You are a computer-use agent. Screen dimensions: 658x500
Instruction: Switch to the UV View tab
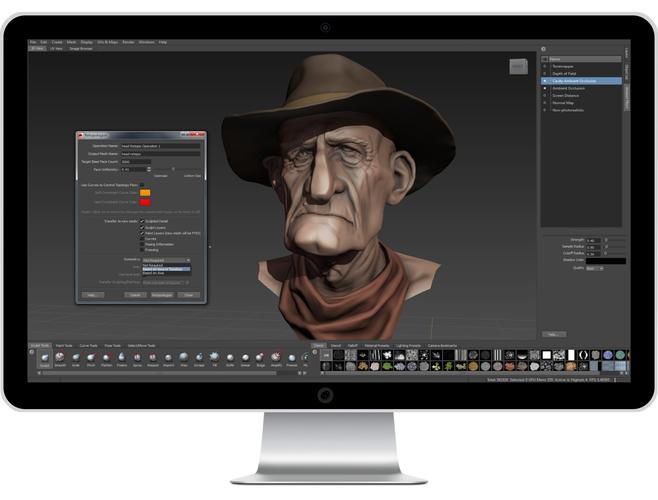[56, 49]
